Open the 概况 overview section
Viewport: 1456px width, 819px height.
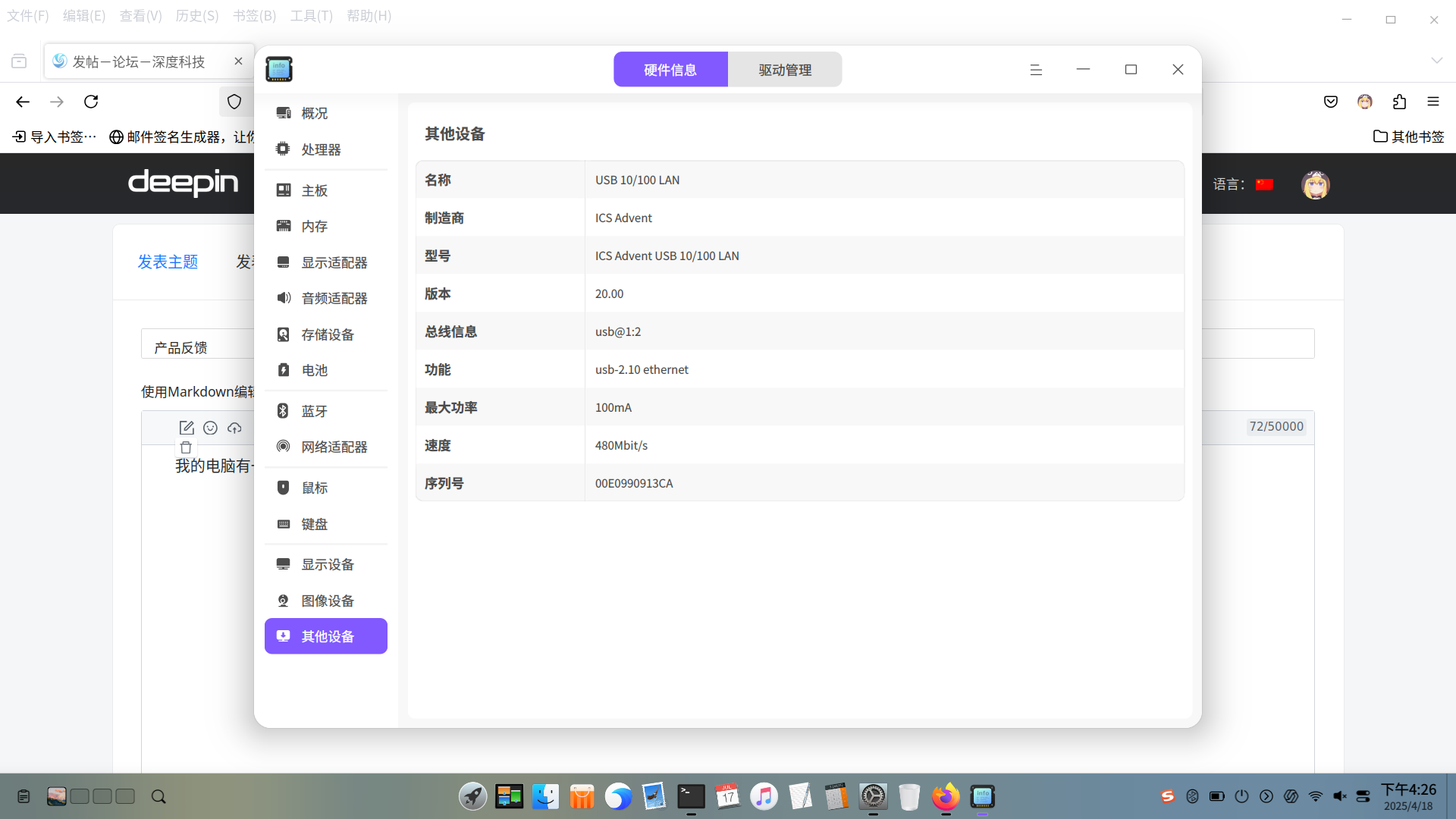326,113
